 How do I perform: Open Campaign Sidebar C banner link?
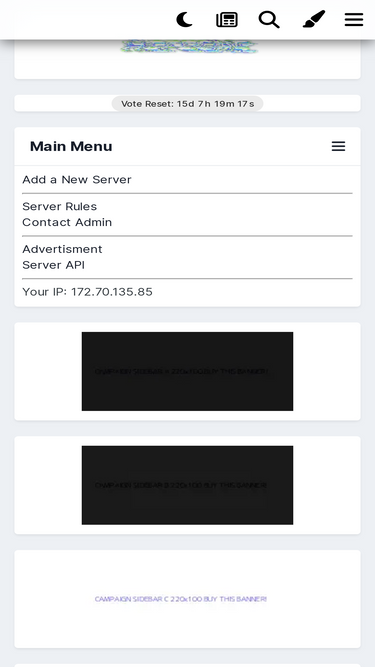pyautogui.click(x=181, y=599)
